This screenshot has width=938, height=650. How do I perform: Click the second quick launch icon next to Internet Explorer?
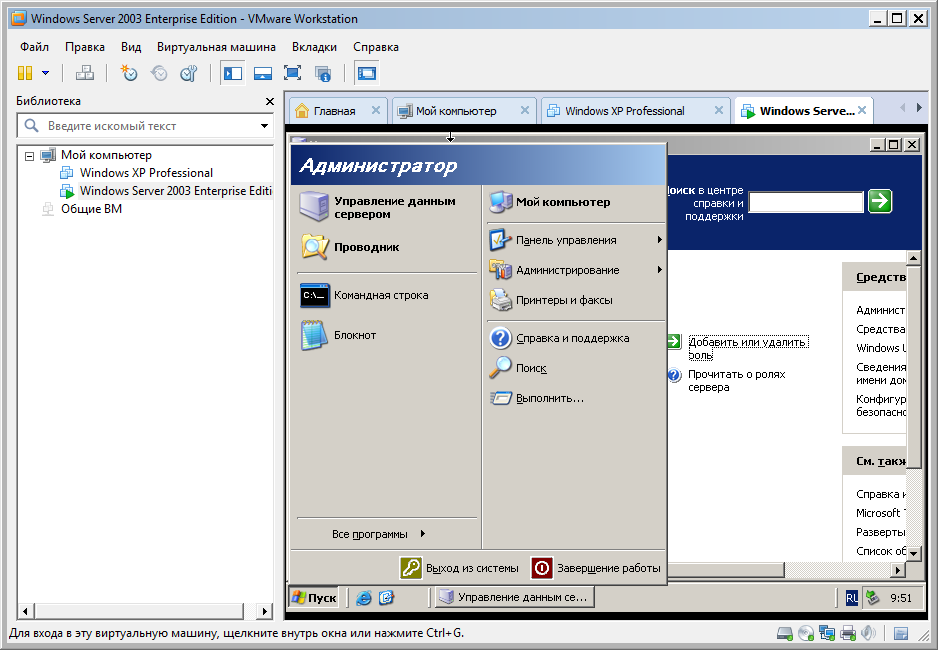[386, 597]
